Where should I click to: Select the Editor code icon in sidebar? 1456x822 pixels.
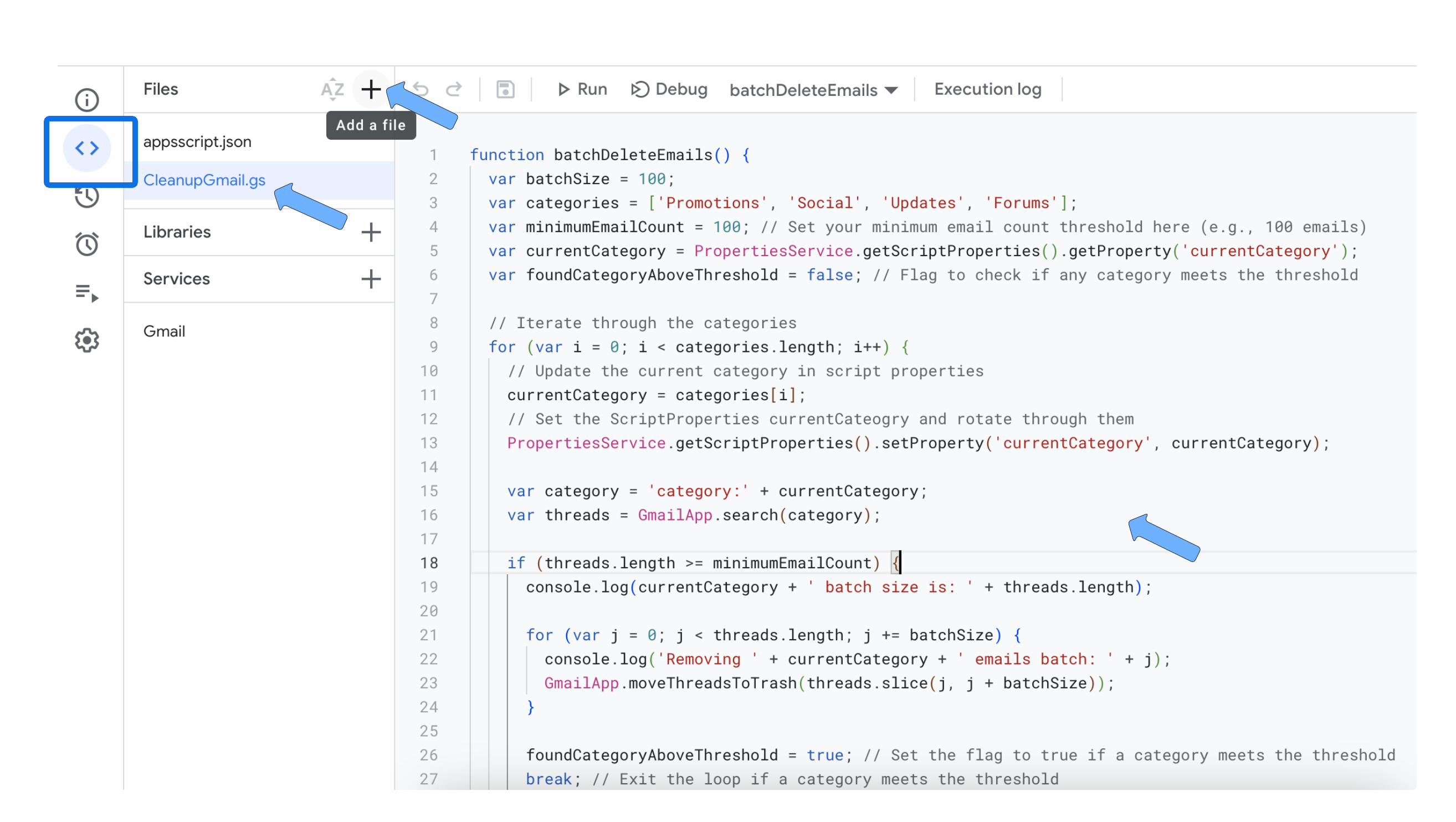click(86, 148)
